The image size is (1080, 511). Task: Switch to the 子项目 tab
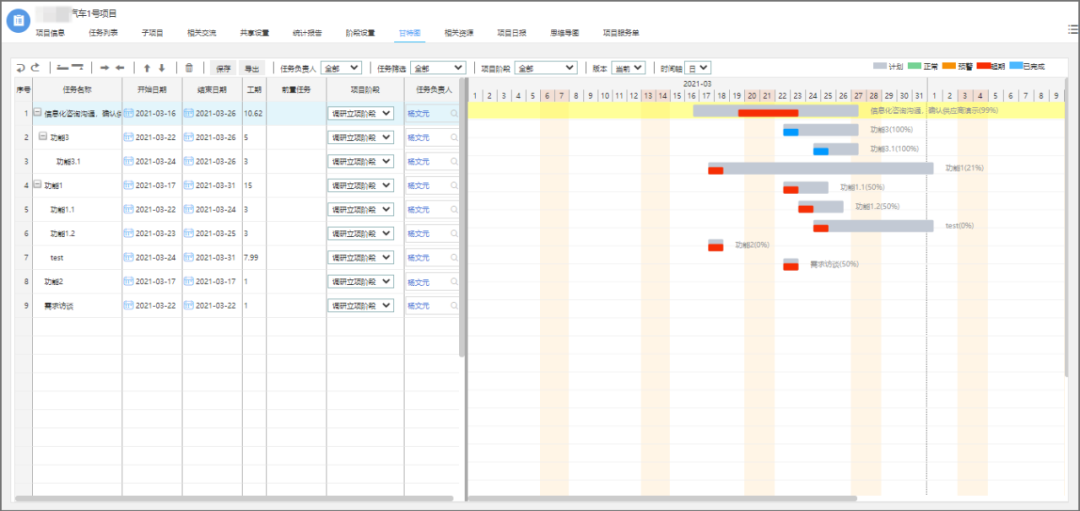(x=152, y=32)
